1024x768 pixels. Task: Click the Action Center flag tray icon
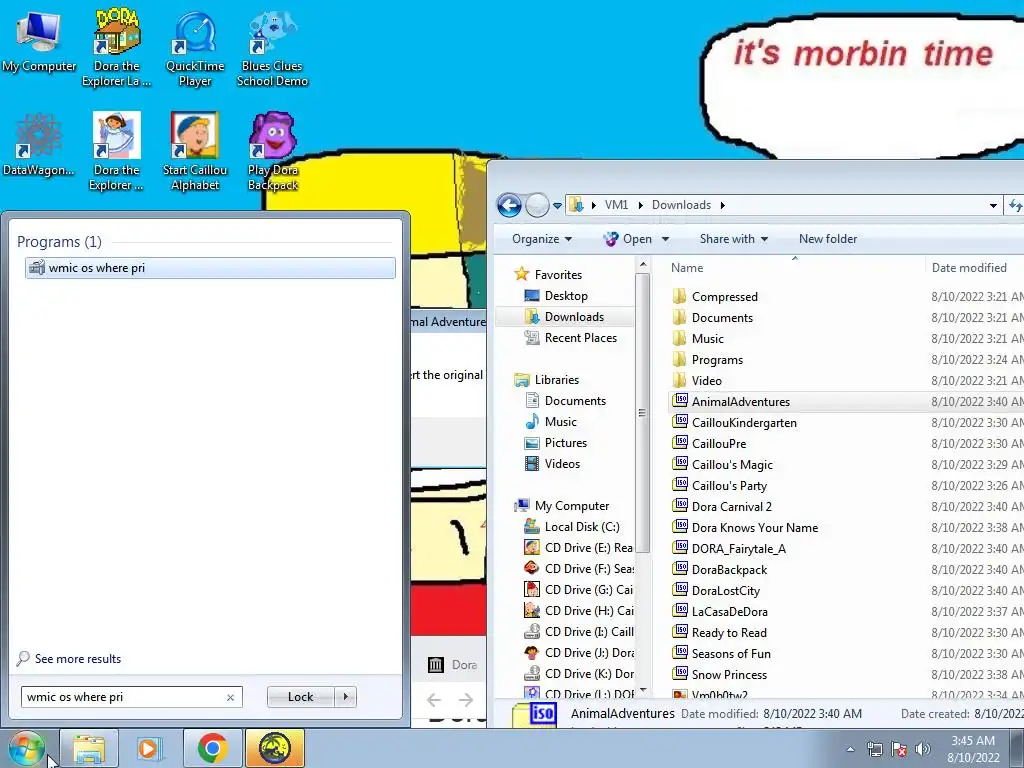[899, 749]
